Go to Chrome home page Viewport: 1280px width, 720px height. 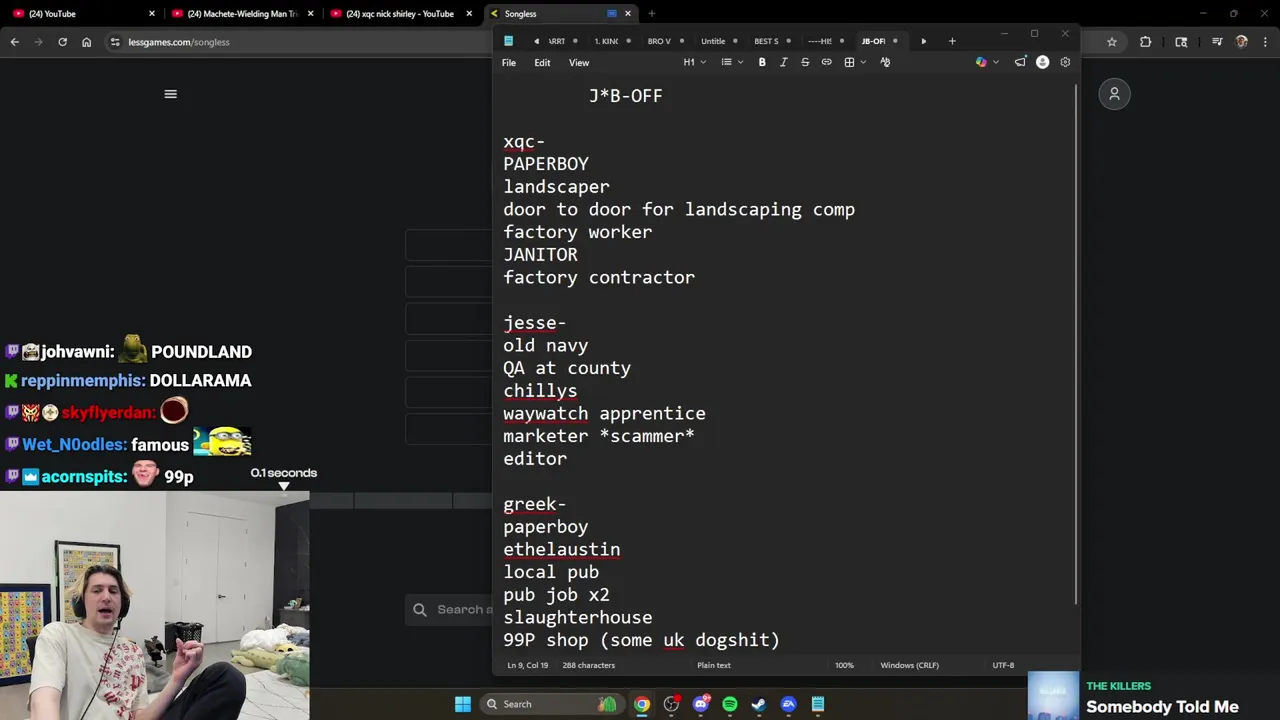pos(86,42)
